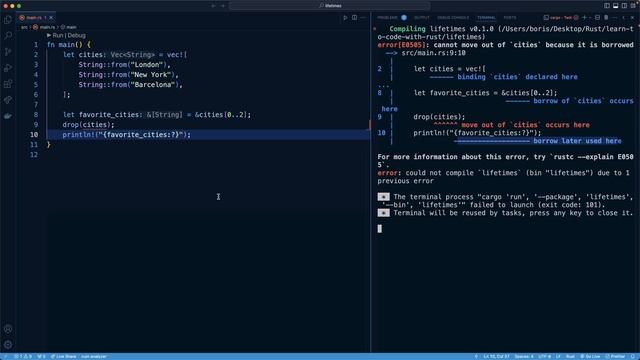This screenshot has height=360, width=640.
Task: Click the main function breadcrumb
Action: (x=69, y=27)
